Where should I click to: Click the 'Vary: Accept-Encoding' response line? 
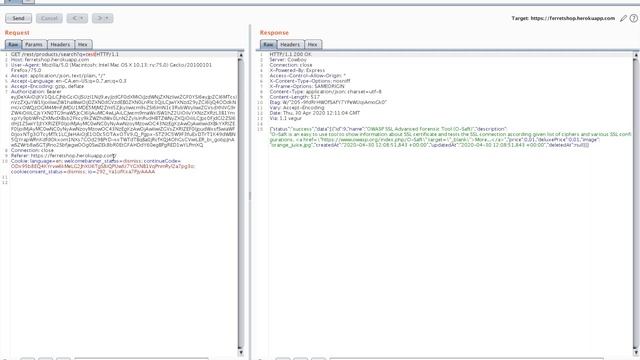click(x=297, y=107)
